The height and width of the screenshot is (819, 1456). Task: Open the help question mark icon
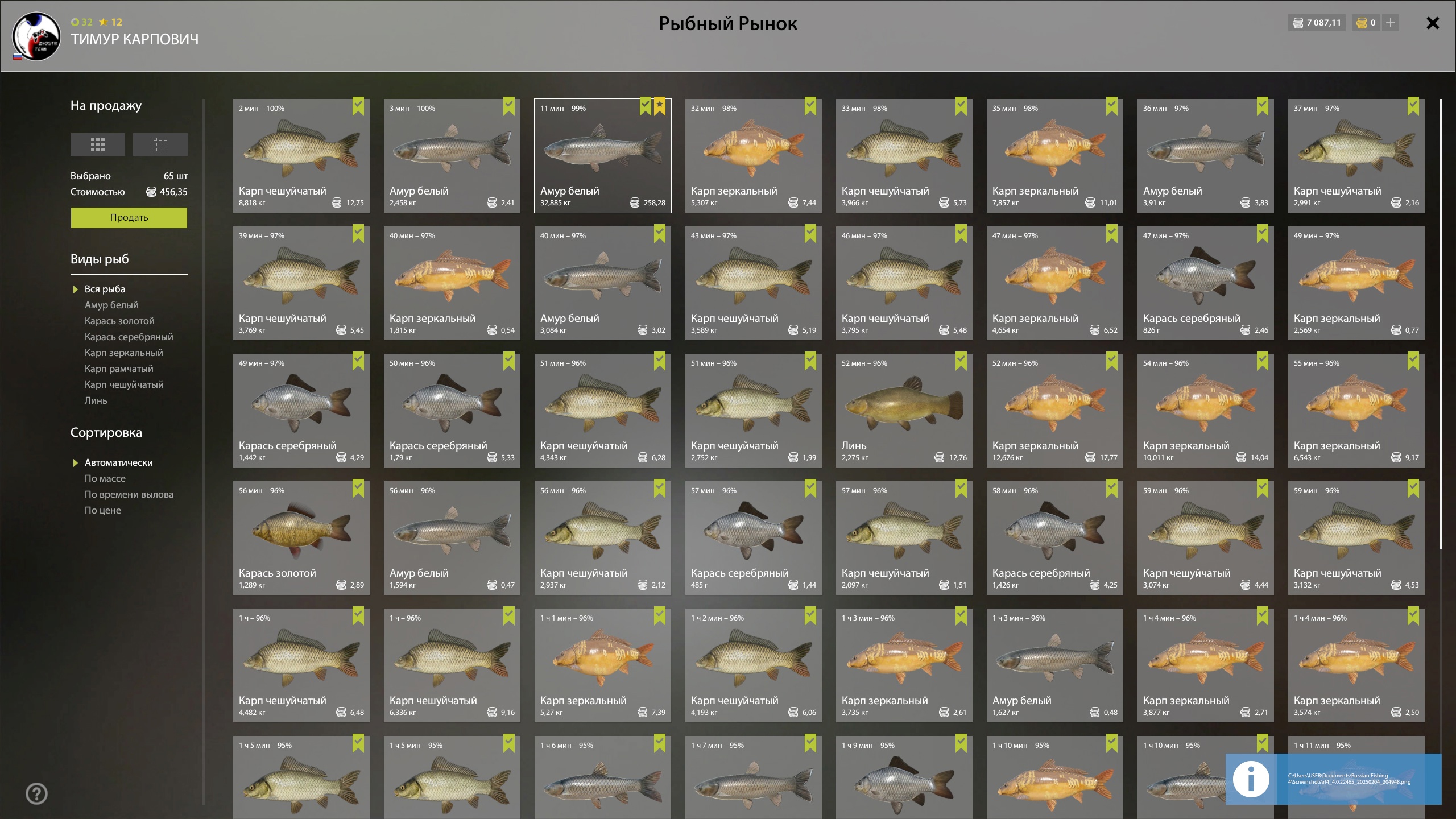(36, 793)
